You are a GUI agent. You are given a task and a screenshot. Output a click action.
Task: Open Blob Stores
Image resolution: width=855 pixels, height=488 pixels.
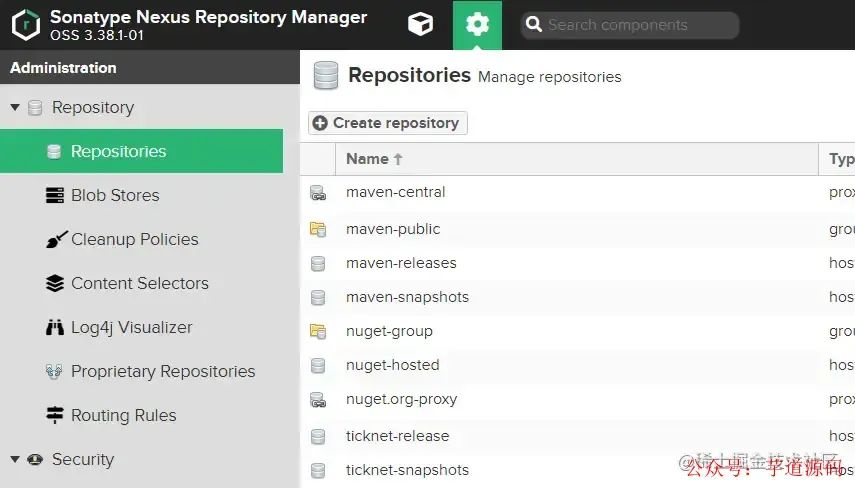pos(115,195)
